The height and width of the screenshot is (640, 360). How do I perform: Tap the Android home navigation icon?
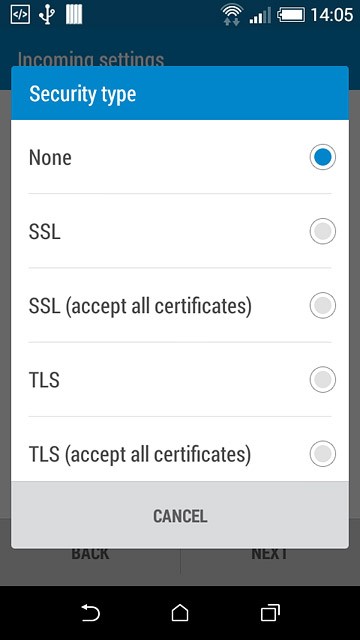(x=180, y=613)
